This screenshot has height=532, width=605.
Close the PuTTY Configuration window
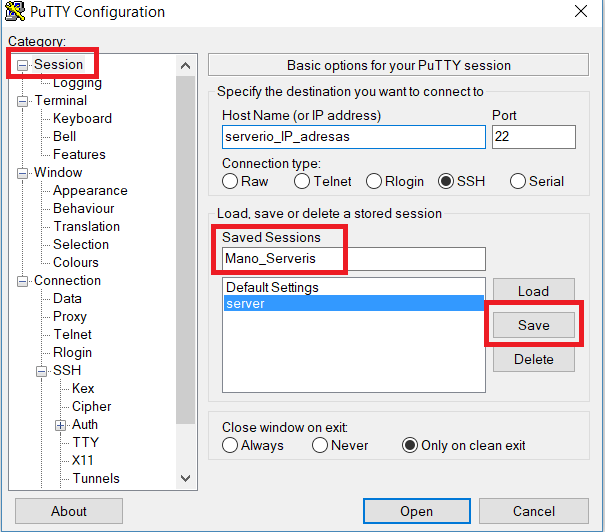click(x=581, y=11)
